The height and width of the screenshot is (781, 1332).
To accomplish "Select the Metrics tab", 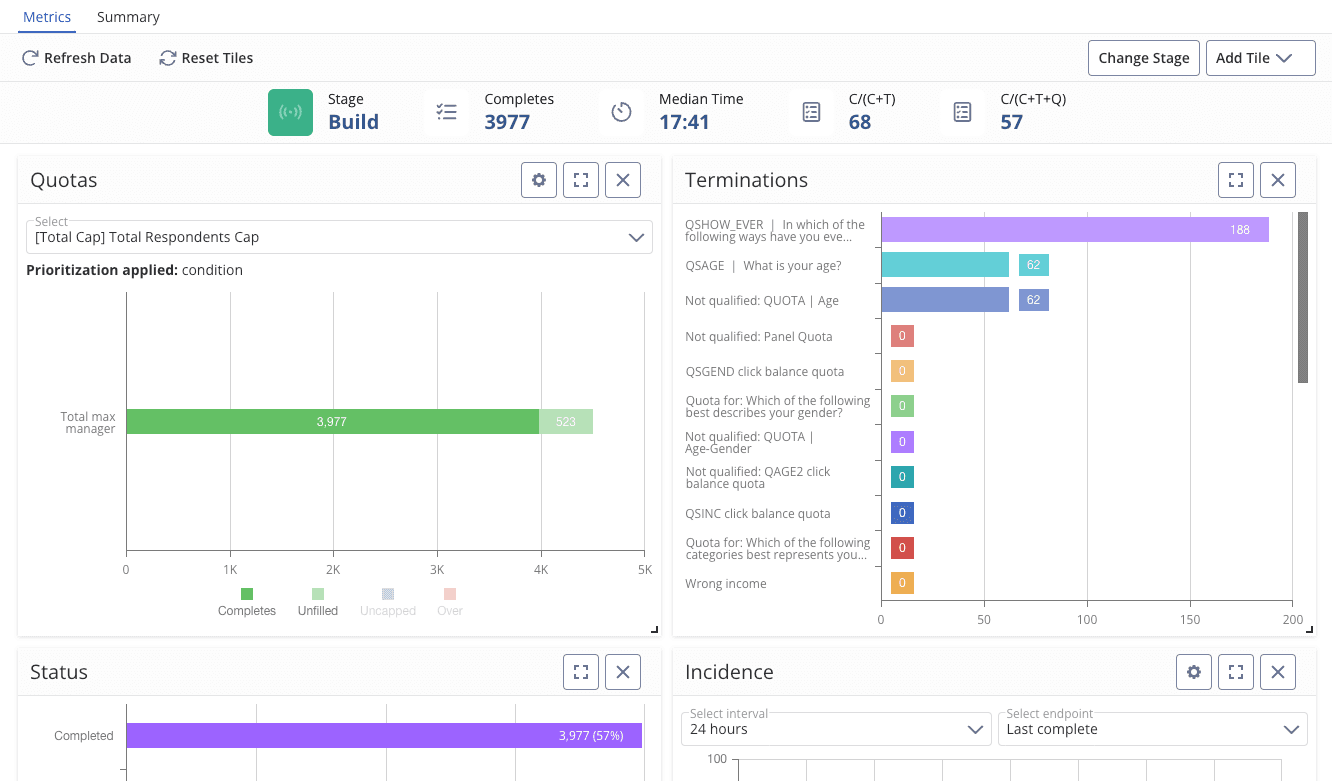I will (x=47, y=17).
